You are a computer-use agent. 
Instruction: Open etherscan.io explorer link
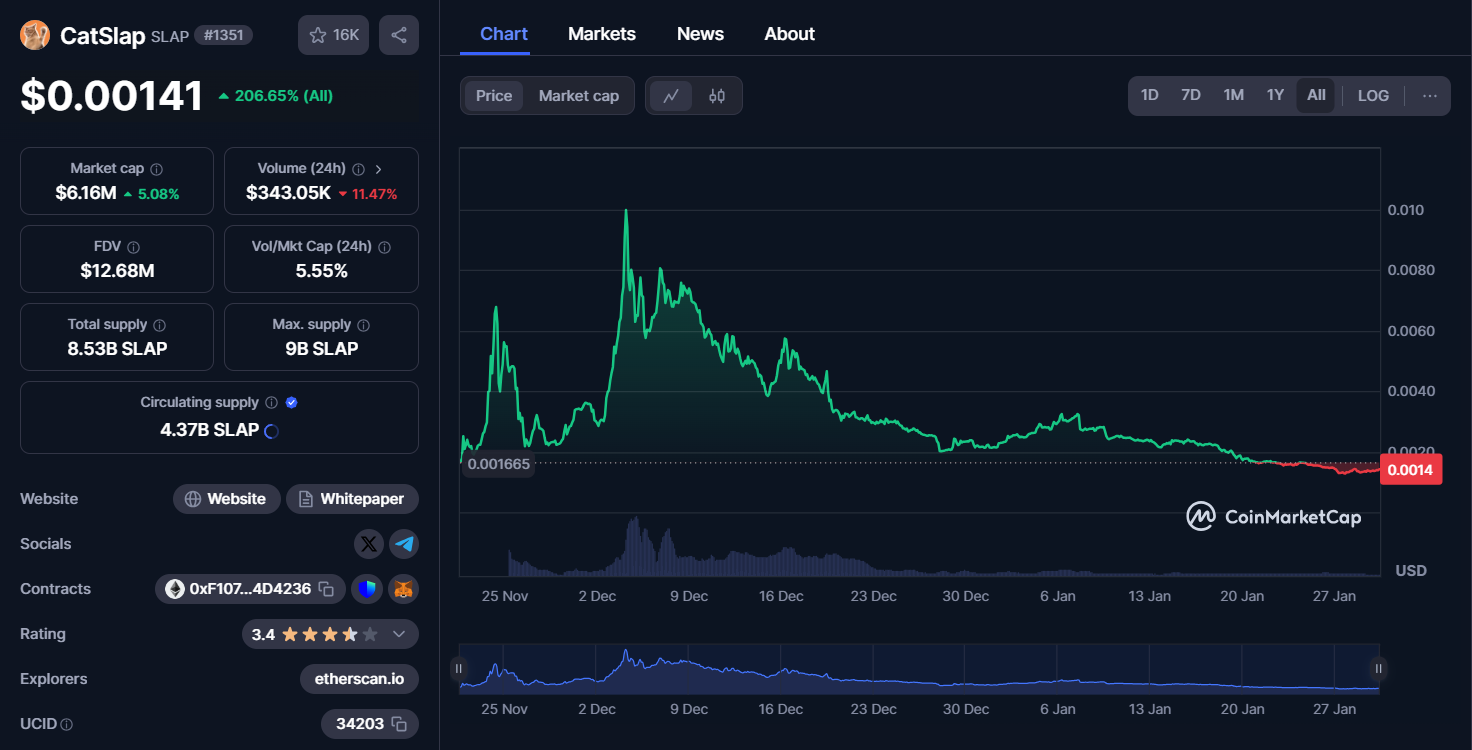click(359, 679)
